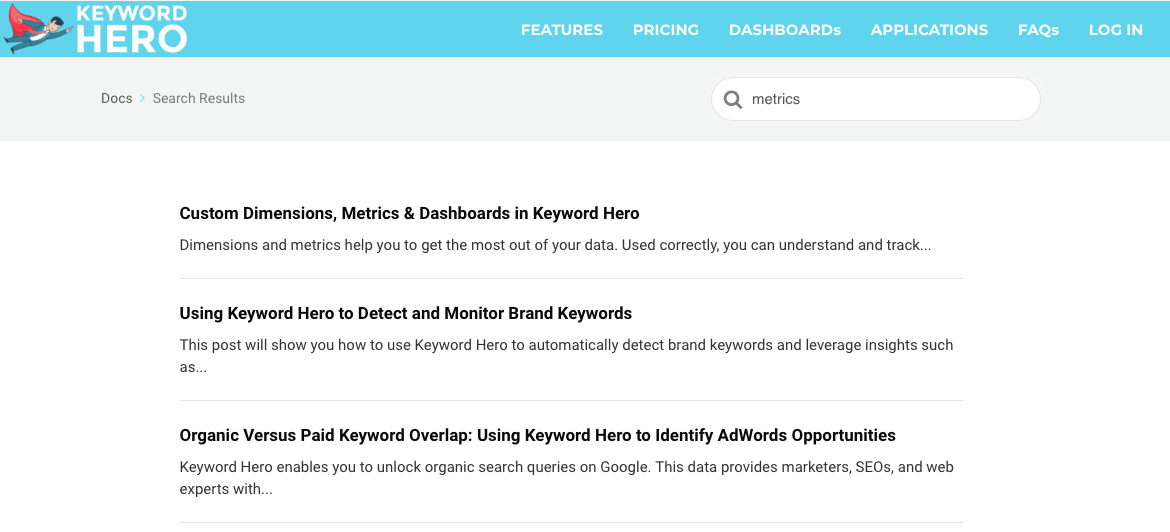This screenshot has height=532, width=1170.
Task: Focus the search field containing metrics
Action: pyautogui.click(x=875, y=99)
